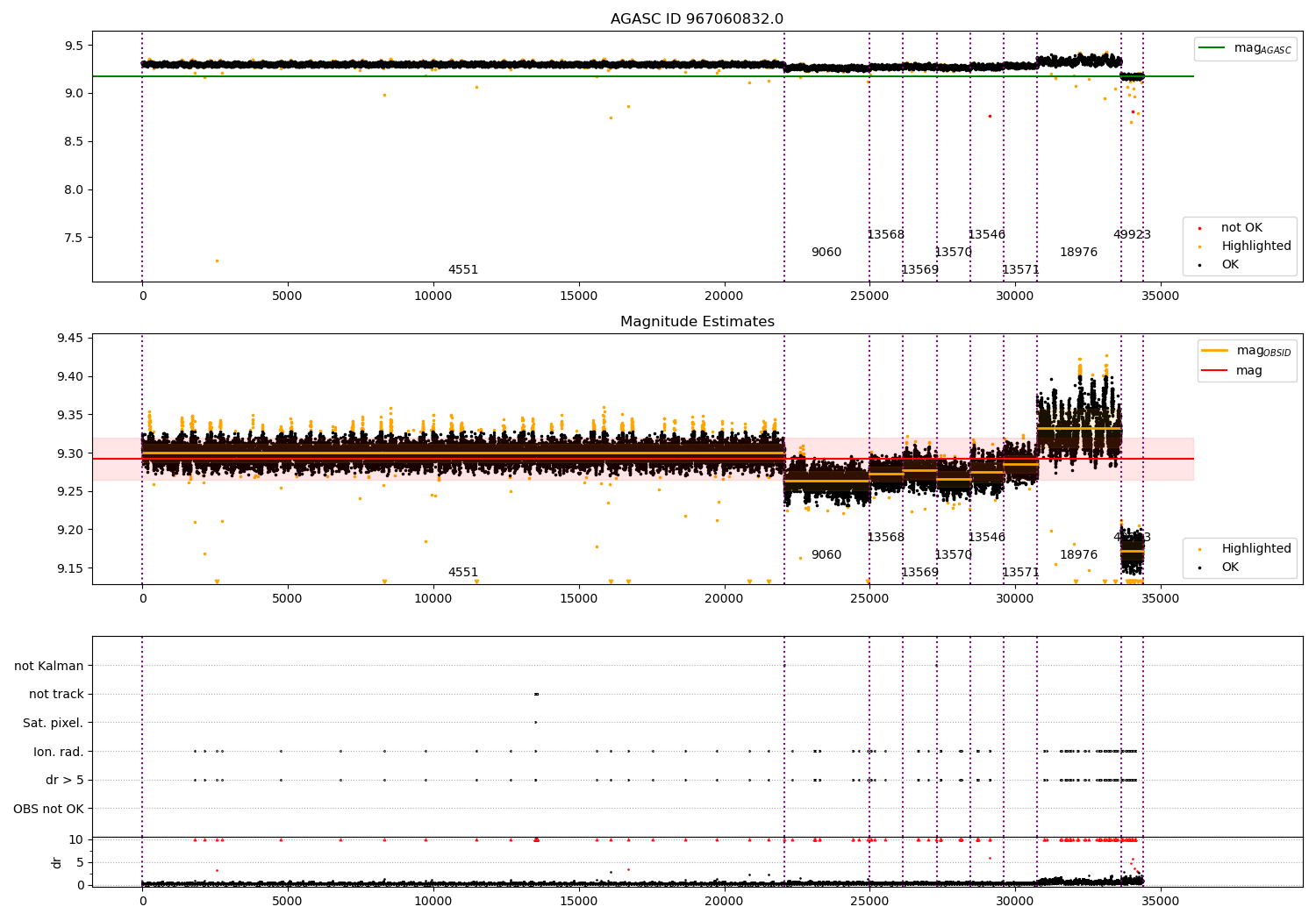Image resolution: width=1316 pixels, height=921 pixels.
Task: Click the 'OBS not OK' row label
Action: (48, 809)
